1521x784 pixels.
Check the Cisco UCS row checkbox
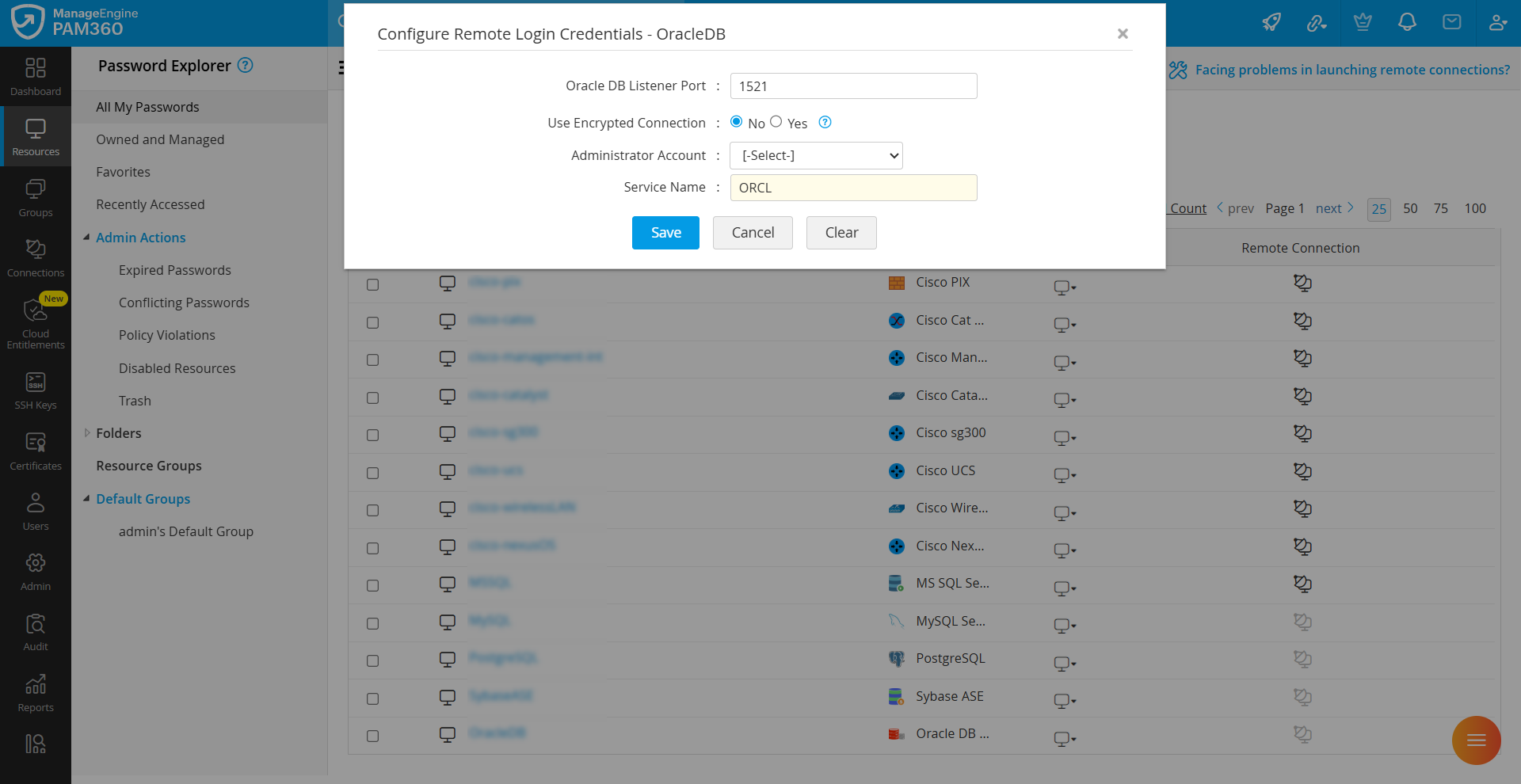(372, 473)
